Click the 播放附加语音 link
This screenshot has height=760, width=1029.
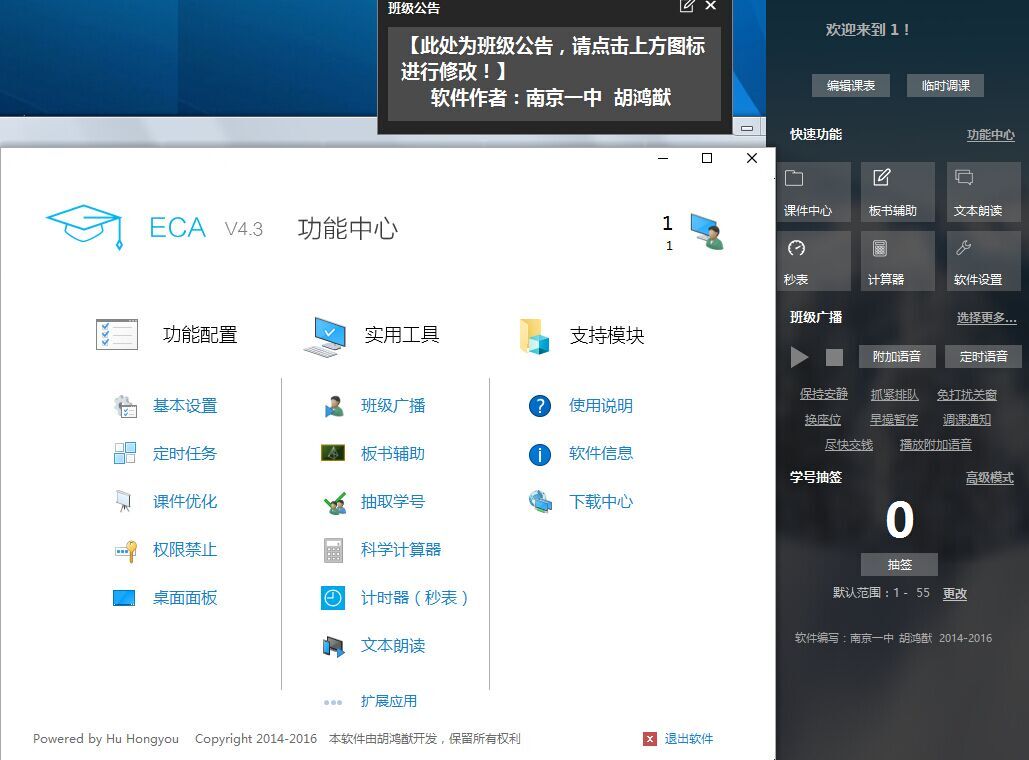point(935,445)
